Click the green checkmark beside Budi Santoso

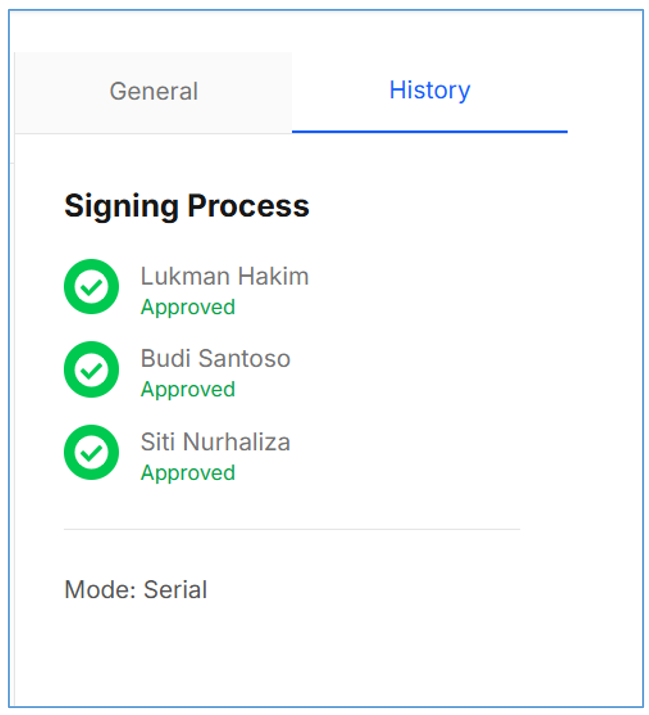(x=91, y=370)
